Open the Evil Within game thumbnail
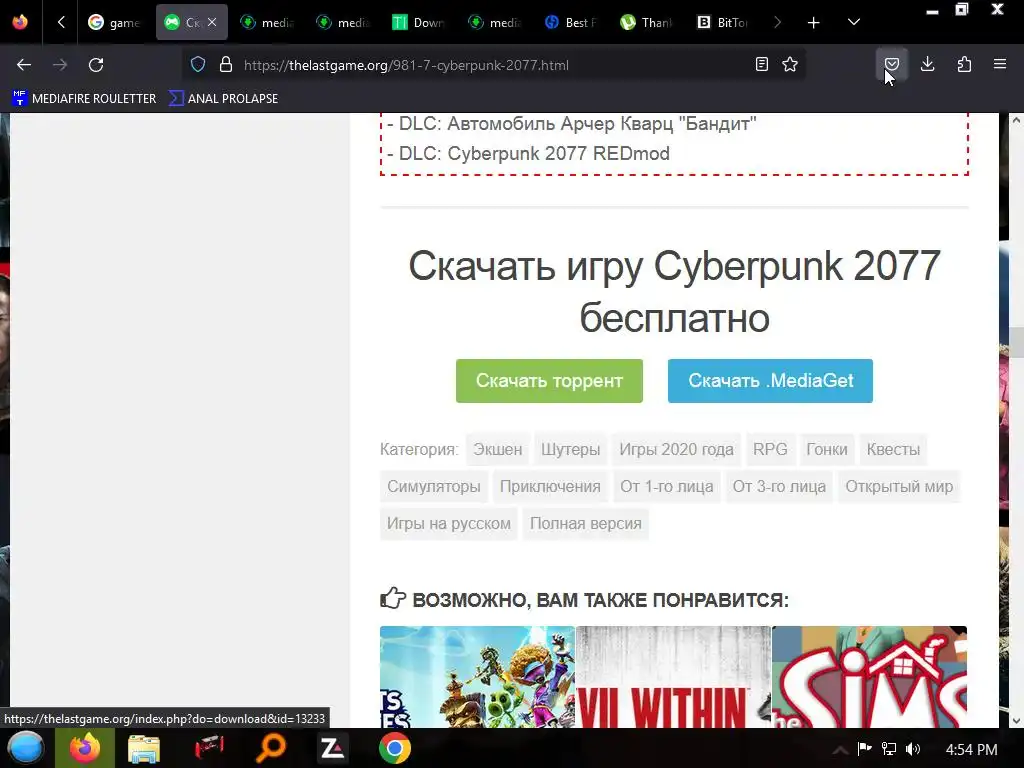The image size is (1024, 768). [x=673, y=677]
